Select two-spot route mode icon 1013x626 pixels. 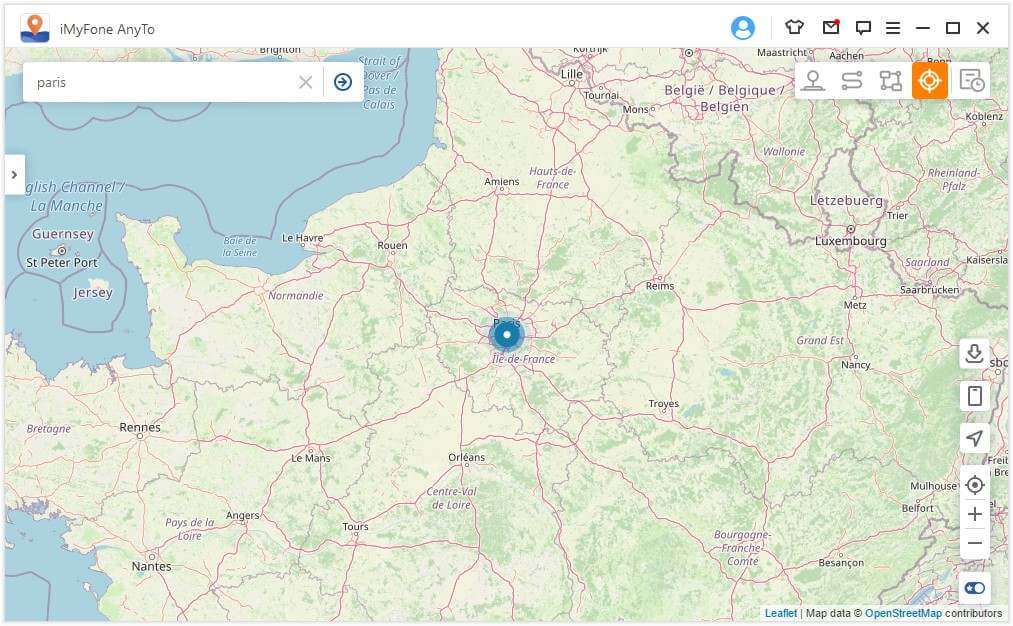(852, 81)
